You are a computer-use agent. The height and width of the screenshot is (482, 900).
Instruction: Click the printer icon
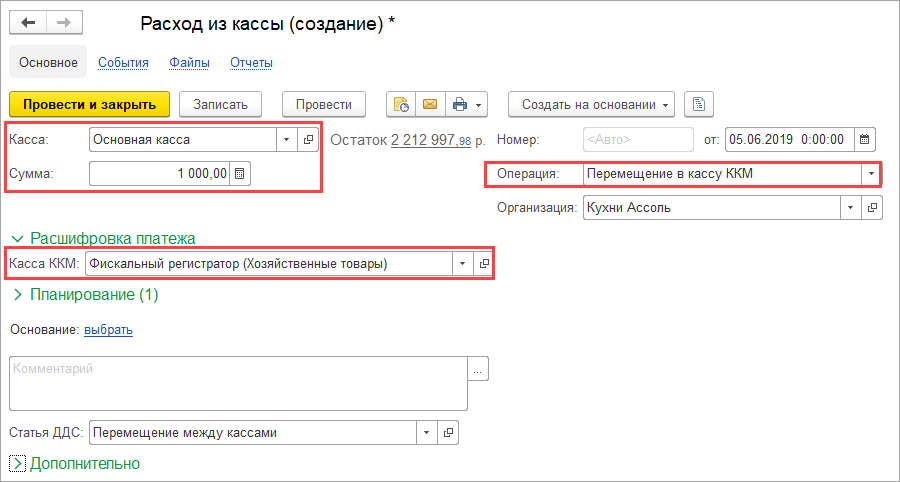pos(460,104)
